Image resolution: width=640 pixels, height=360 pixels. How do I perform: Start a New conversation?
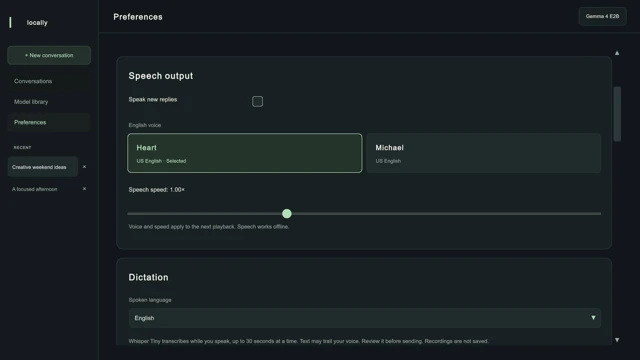[x=49, y=55]
